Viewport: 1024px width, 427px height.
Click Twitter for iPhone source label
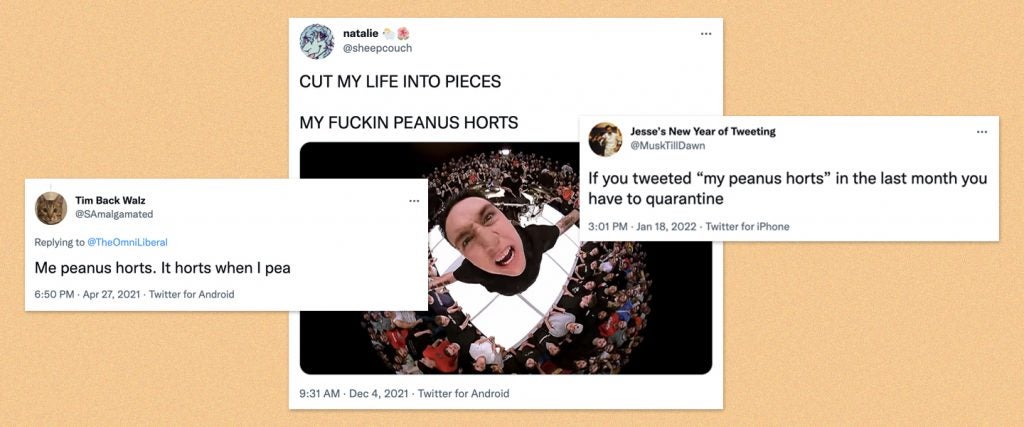coord(748,227)
